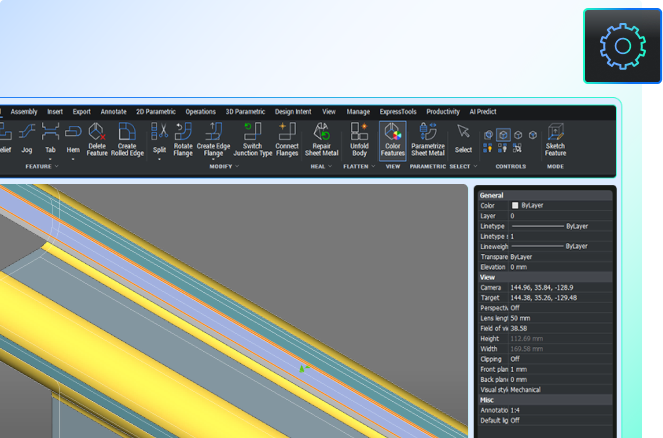663x438 pixels.
Task: Run the Repair Sheet Metal tool
Action: pos(321,139)
